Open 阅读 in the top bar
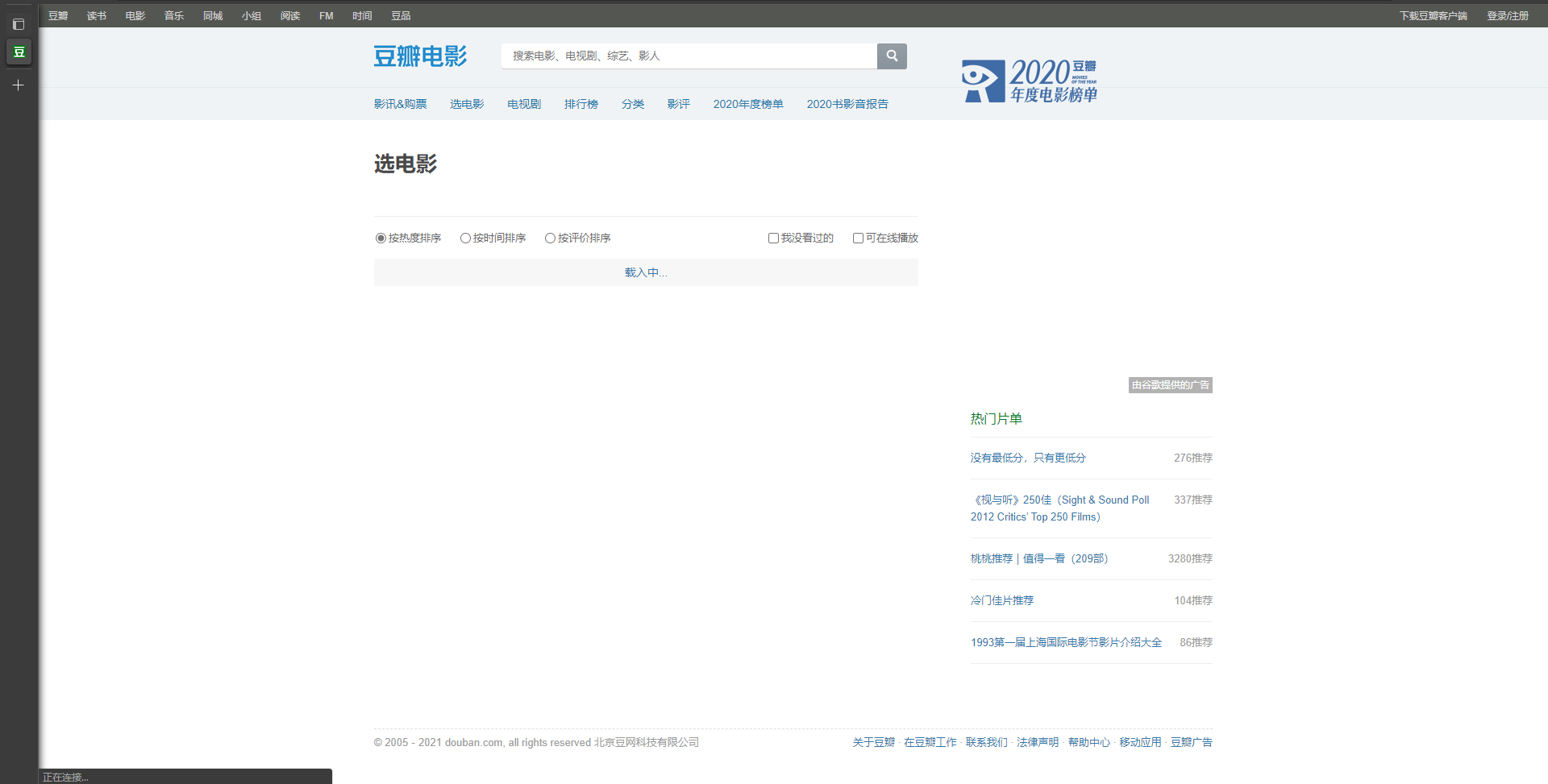This screenshot has width=1548, height=784. click(290, 15)
